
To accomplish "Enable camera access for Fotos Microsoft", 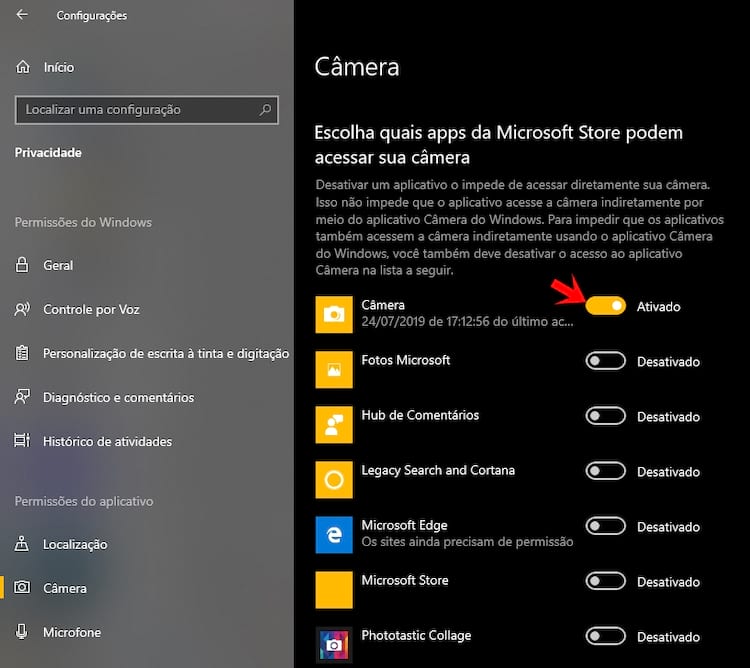I will (x=605, y=361).
